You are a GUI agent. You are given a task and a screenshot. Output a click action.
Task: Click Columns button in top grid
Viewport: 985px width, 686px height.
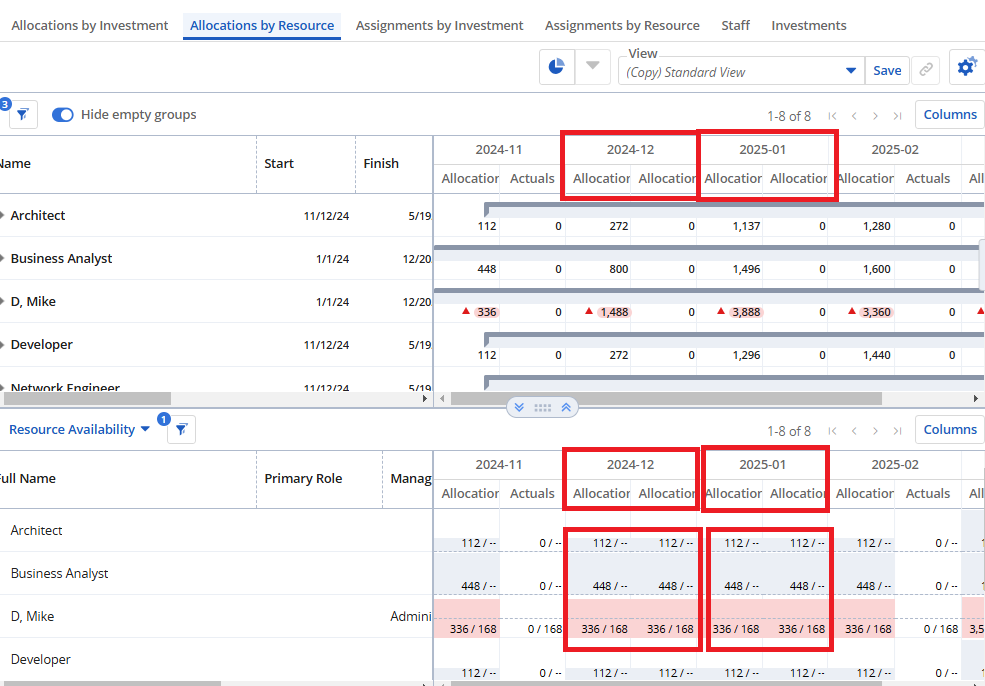point(949,115)
